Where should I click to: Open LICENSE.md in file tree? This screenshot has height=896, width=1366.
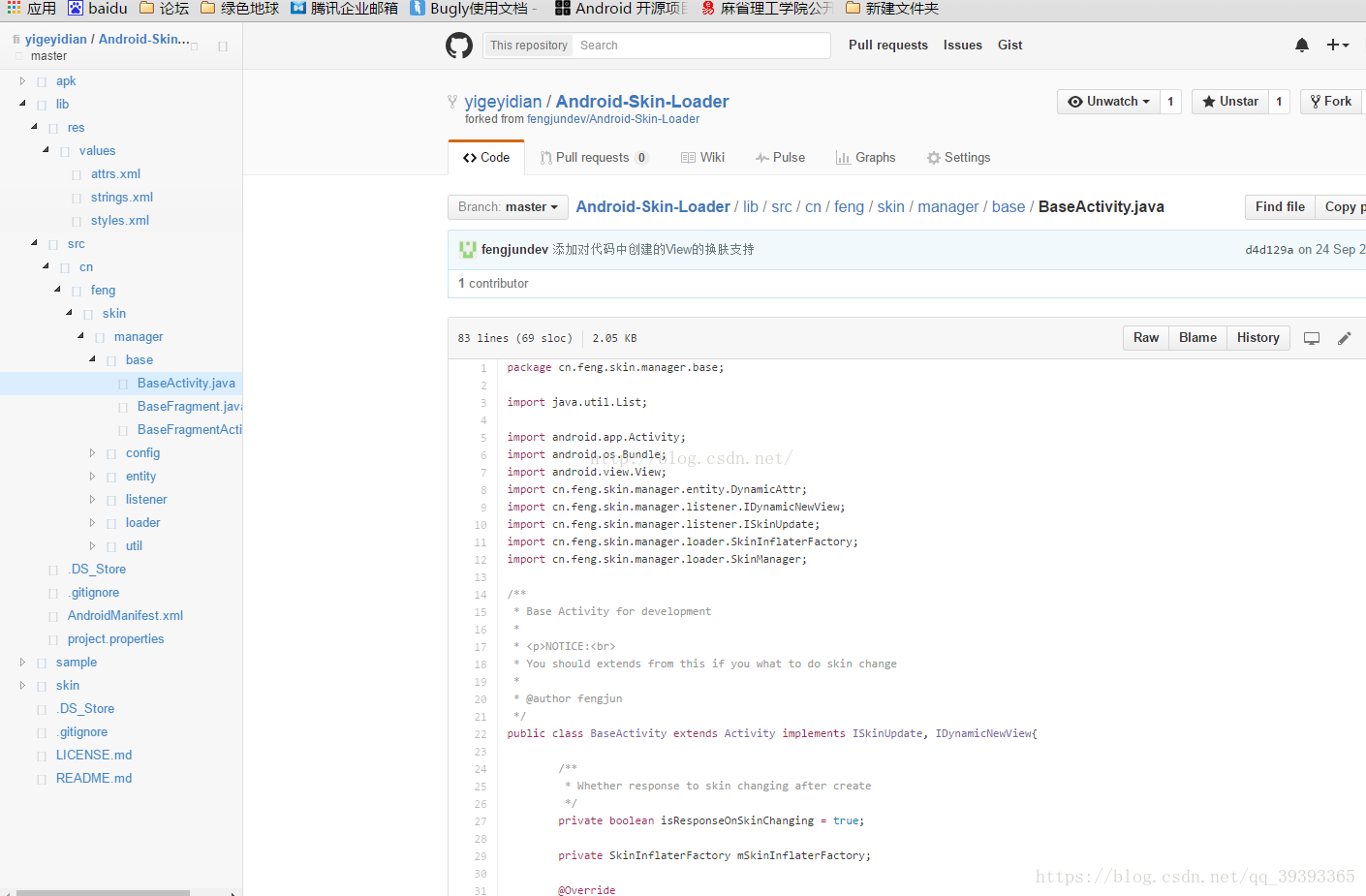pyautogui.click(x=94, y=756)
